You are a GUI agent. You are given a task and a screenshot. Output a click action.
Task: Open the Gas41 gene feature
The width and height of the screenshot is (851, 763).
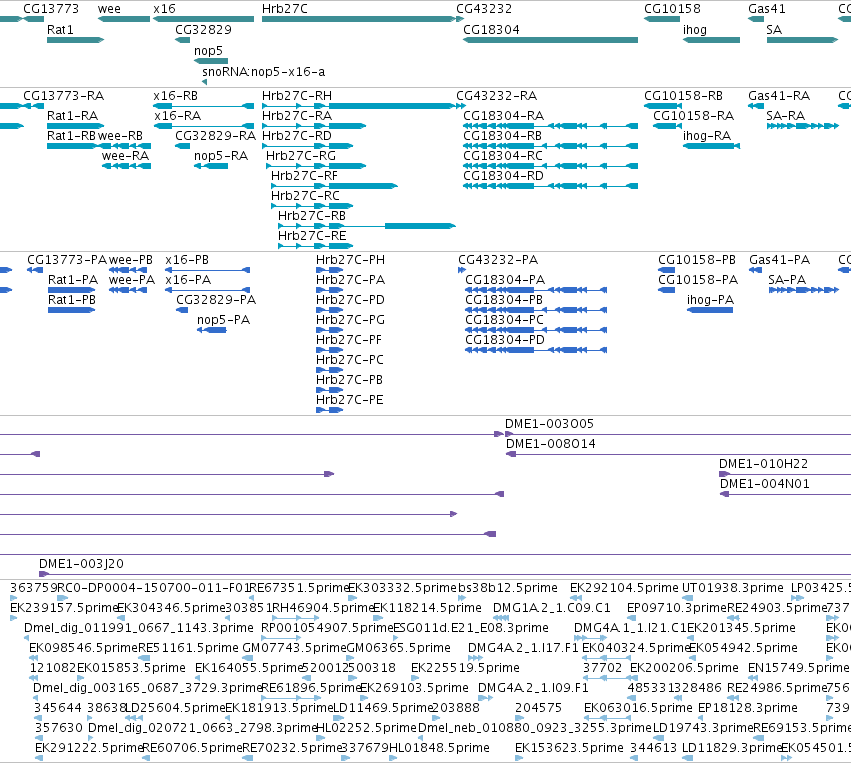(756, 19)
